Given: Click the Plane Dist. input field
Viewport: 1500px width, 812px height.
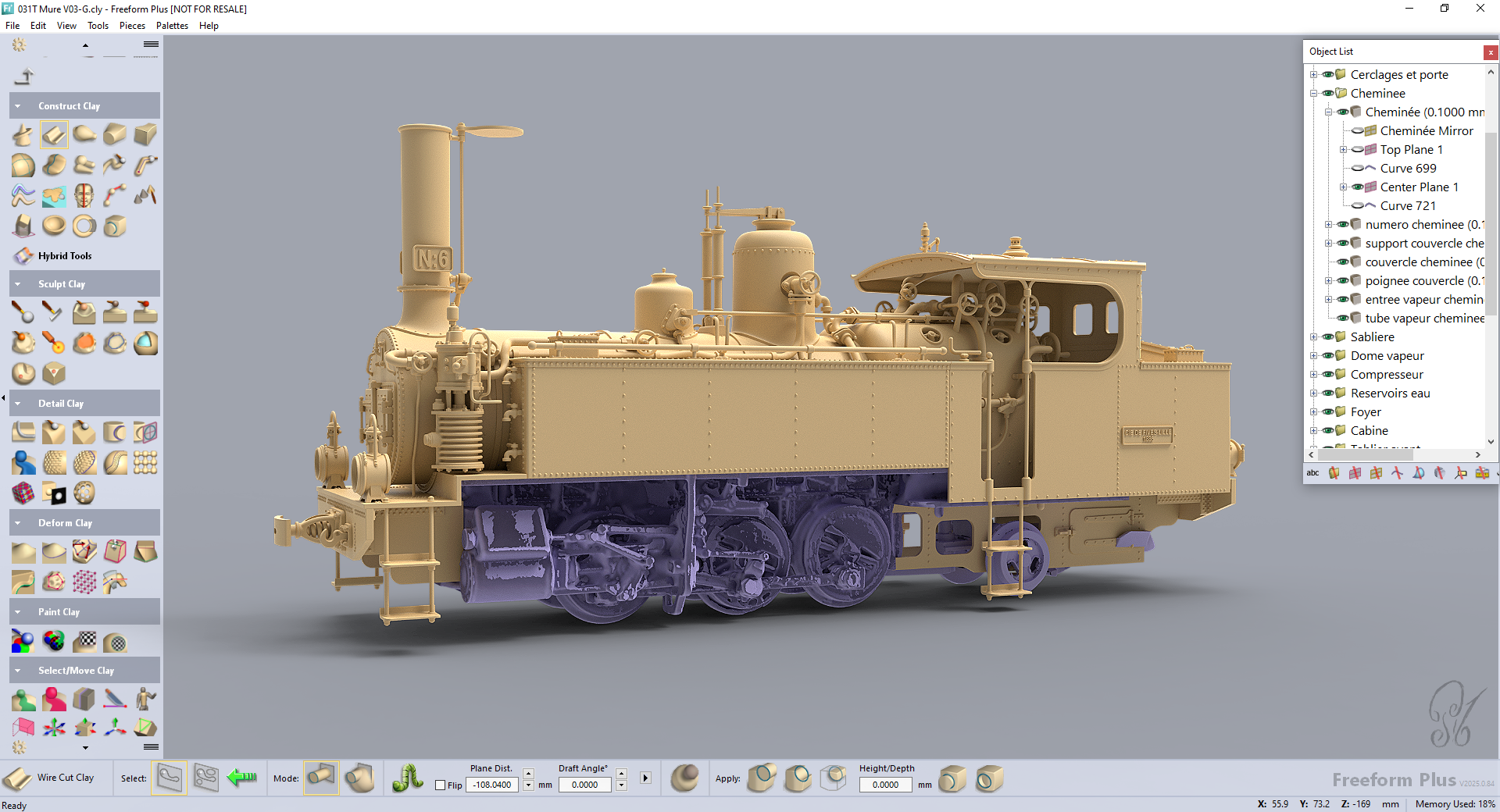Looking at the screenshot, I should (492, 785).
